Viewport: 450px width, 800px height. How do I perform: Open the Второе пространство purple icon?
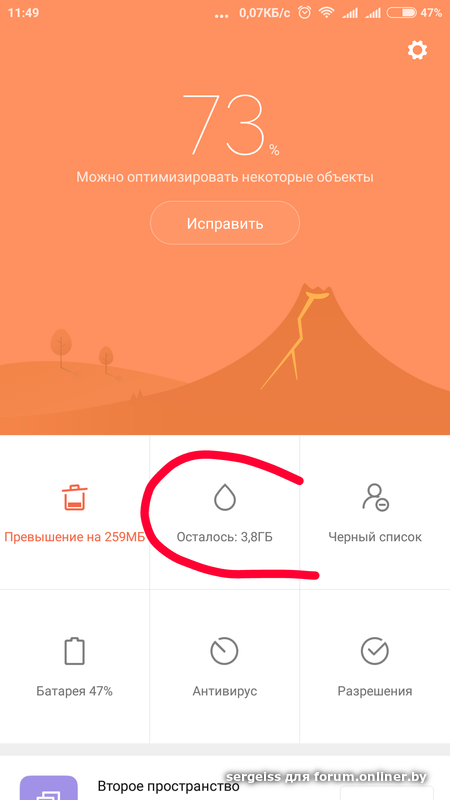coord(48,788)
